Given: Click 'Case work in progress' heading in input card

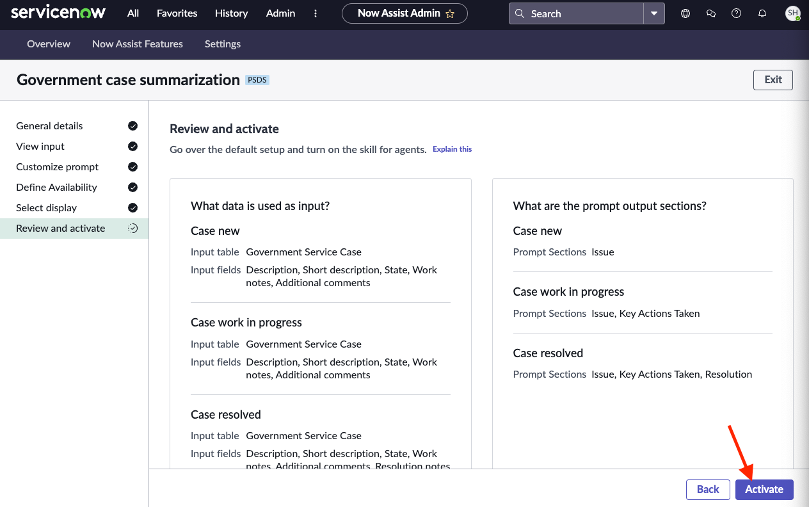Looking at the screenshot, I should pyautogui.click(x=246, y=322).
